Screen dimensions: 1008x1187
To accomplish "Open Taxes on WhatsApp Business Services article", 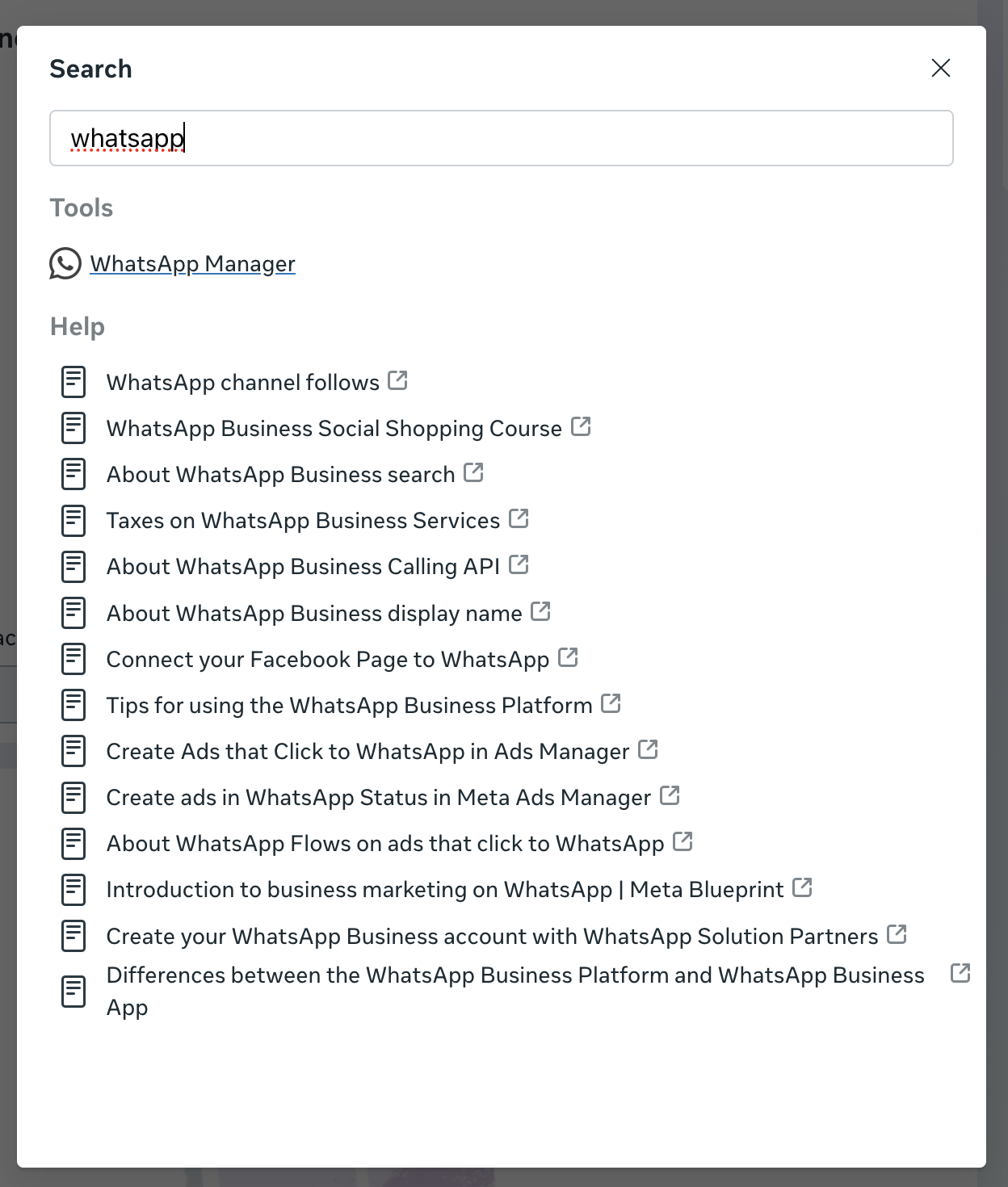I will point(303,521).
